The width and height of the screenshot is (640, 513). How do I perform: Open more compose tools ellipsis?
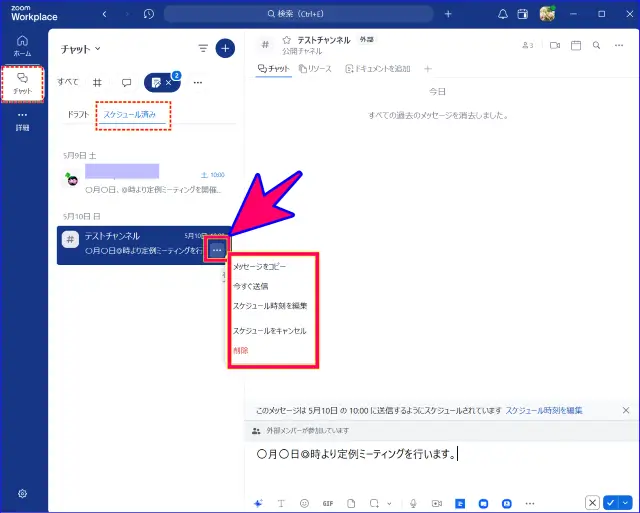pyautogui.click(x=530, y=504)
